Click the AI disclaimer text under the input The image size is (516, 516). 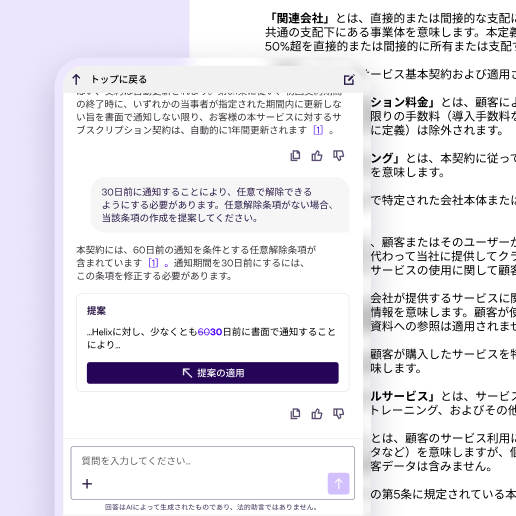coord(211,507)
